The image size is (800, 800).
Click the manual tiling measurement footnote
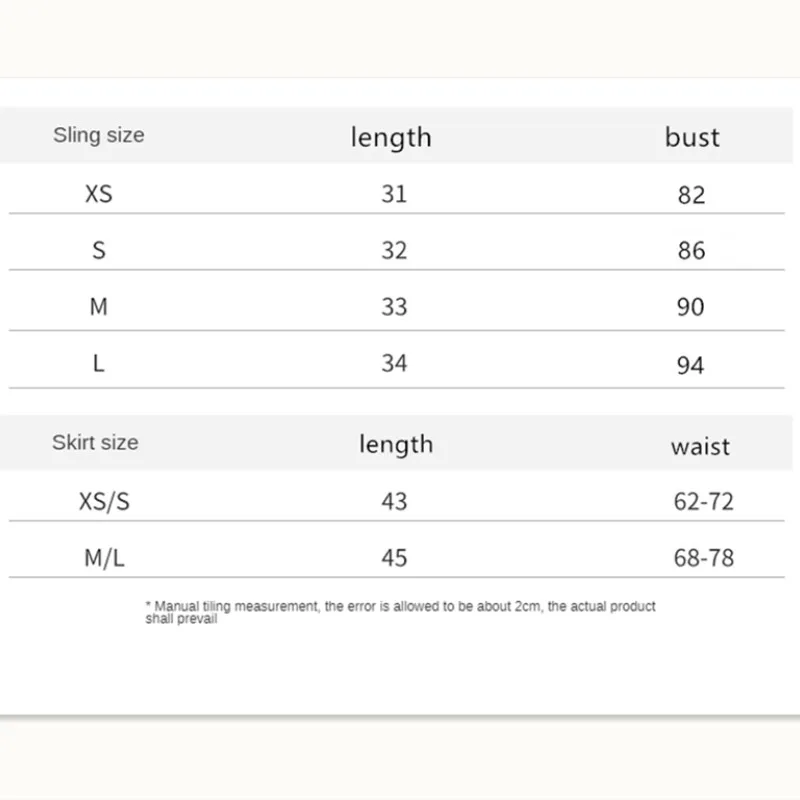coord(400,612)
